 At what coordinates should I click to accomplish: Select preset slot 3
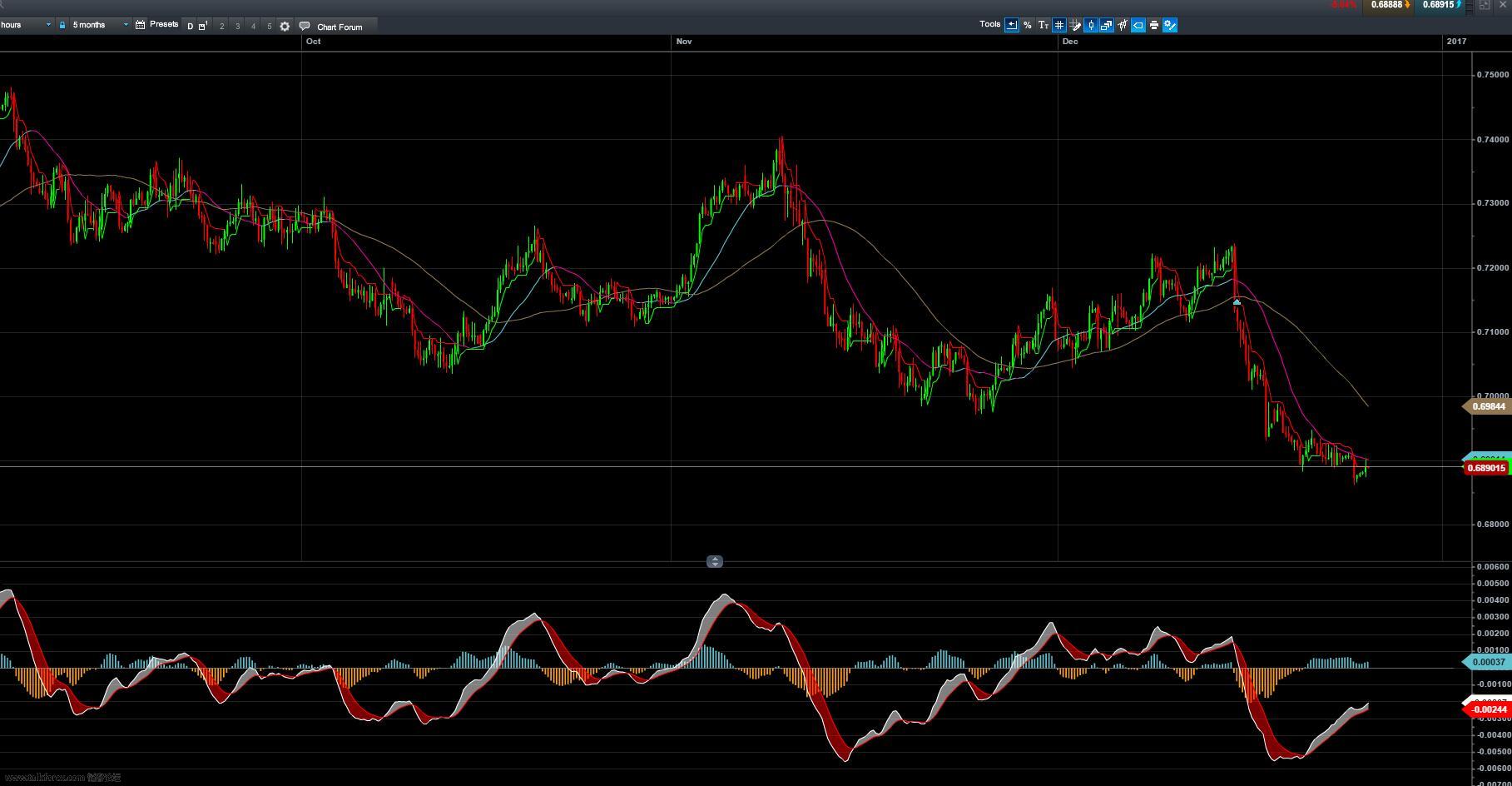pyautogui.click(x=237, y=26)
